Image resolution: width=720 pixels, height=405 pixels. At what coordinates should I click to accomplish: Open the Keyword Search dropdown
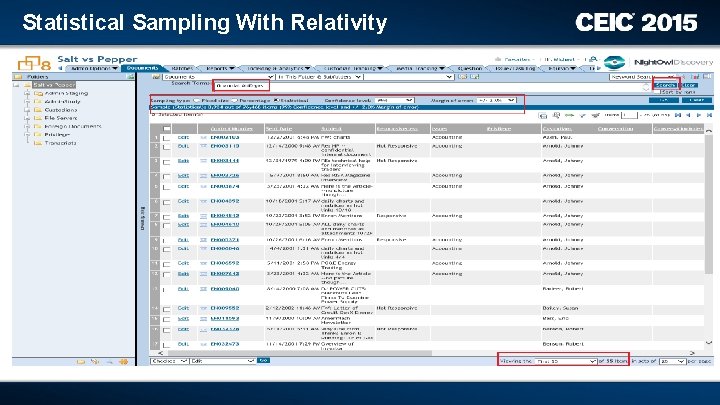coord(643,77)
